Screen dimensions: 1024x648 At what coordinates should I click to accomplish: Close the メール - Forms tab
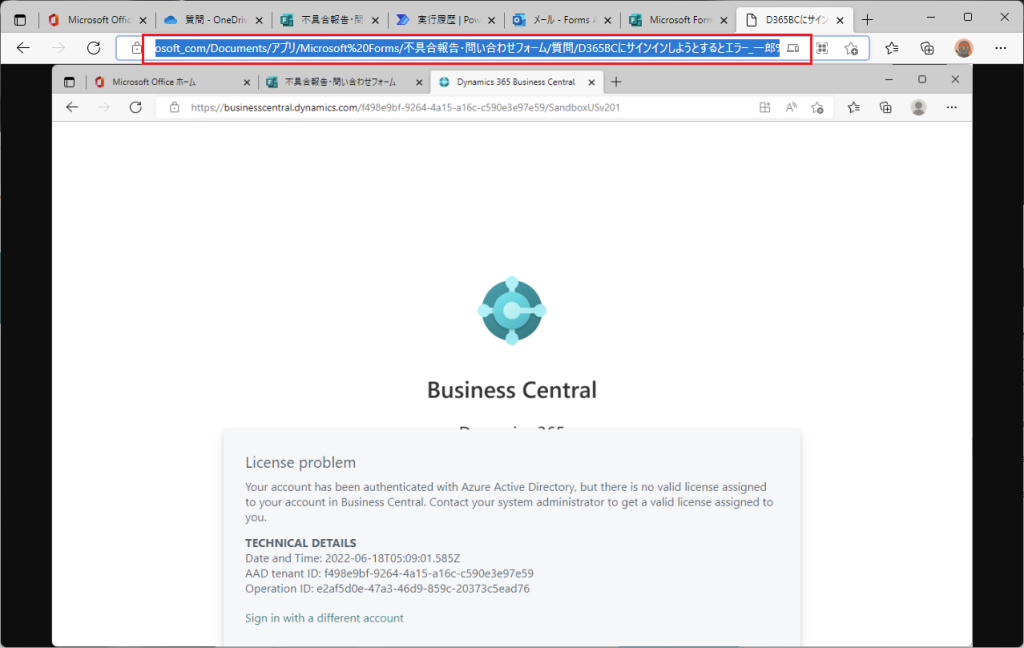[608, 20]
